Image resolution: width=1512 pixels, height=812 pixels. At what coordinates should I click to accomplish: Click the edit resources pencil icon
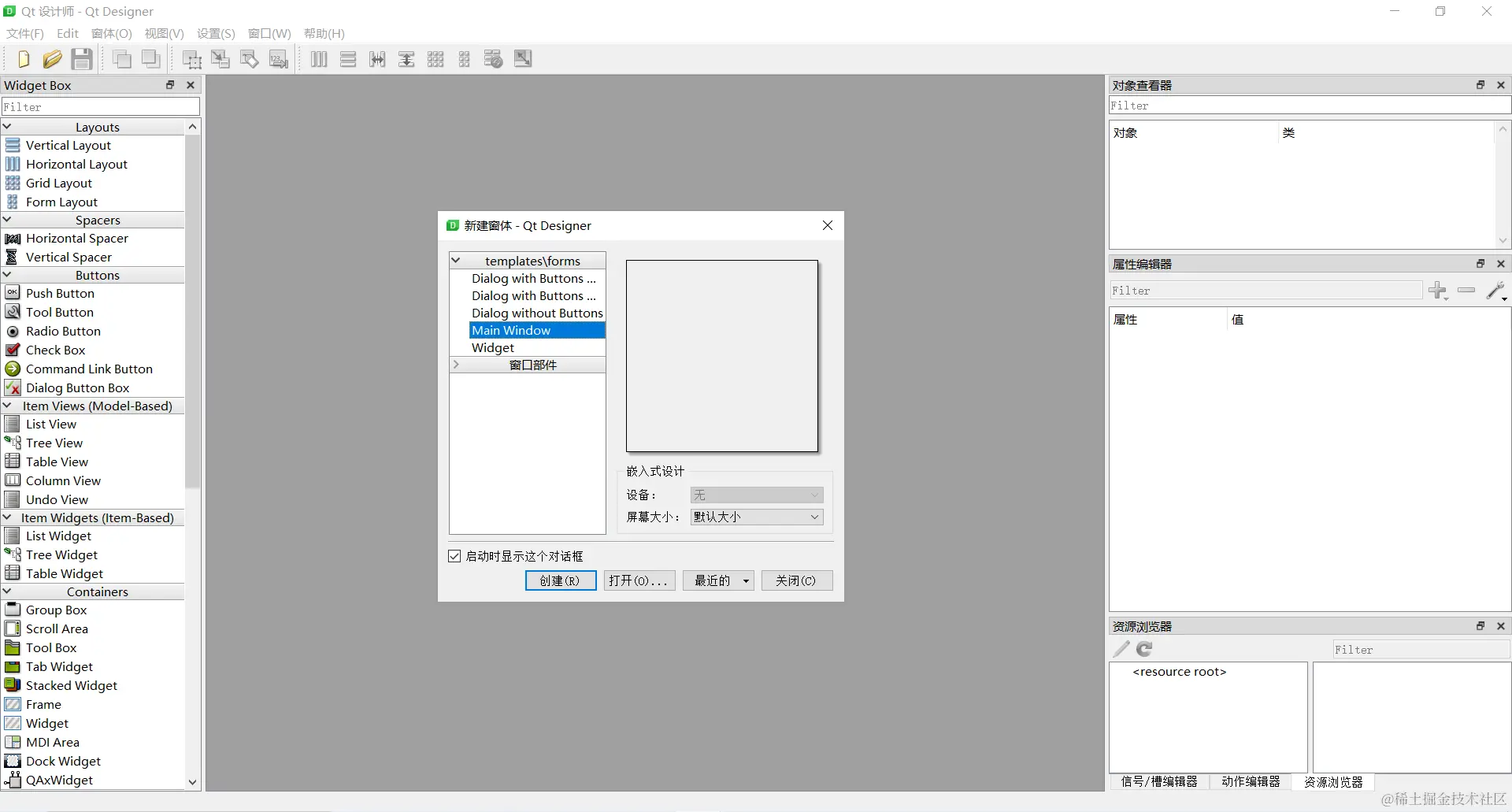tap(1121, 649)
